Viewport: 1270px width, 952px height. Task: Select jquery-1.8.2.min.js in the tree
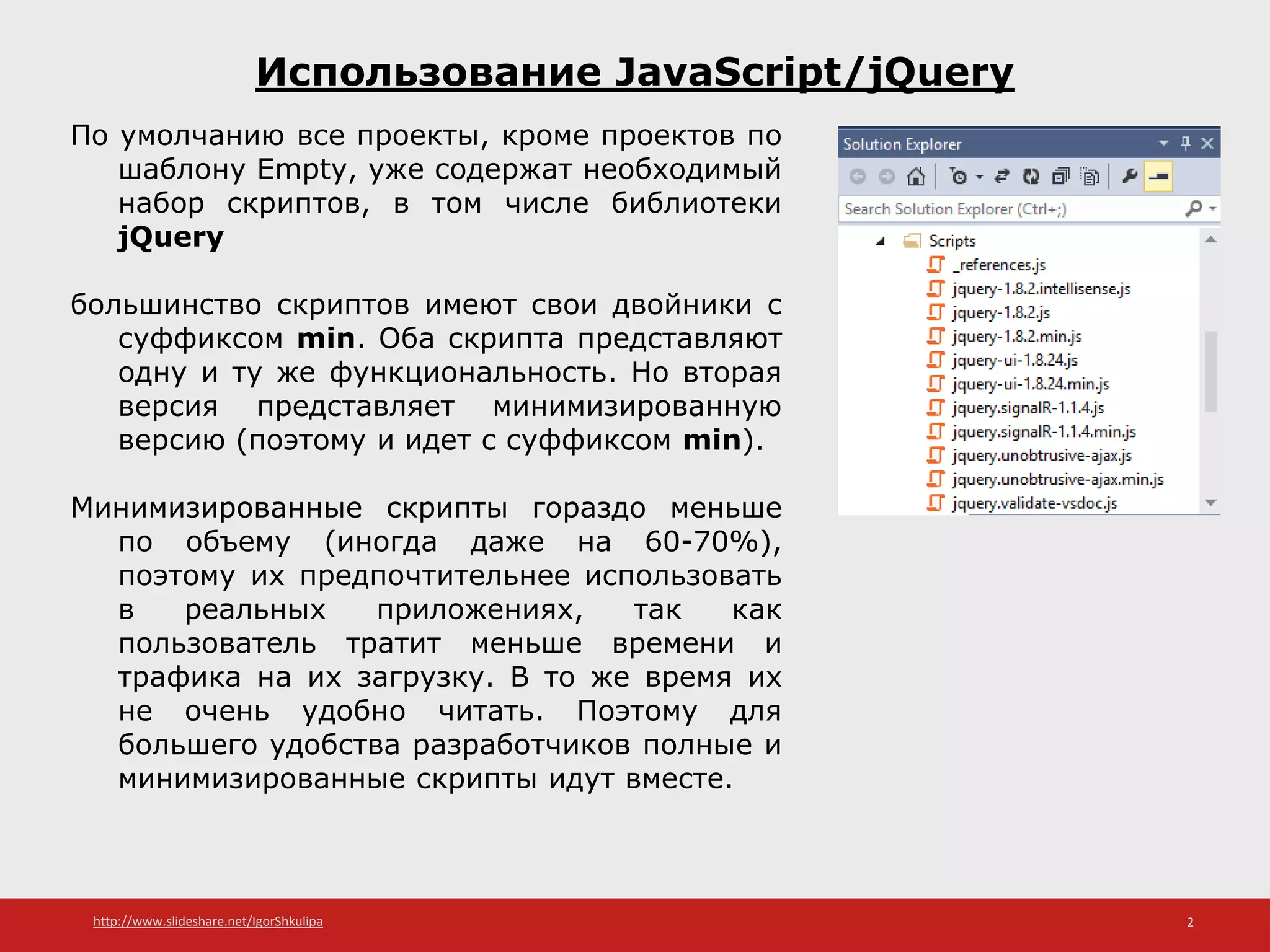pos(1017,337)
